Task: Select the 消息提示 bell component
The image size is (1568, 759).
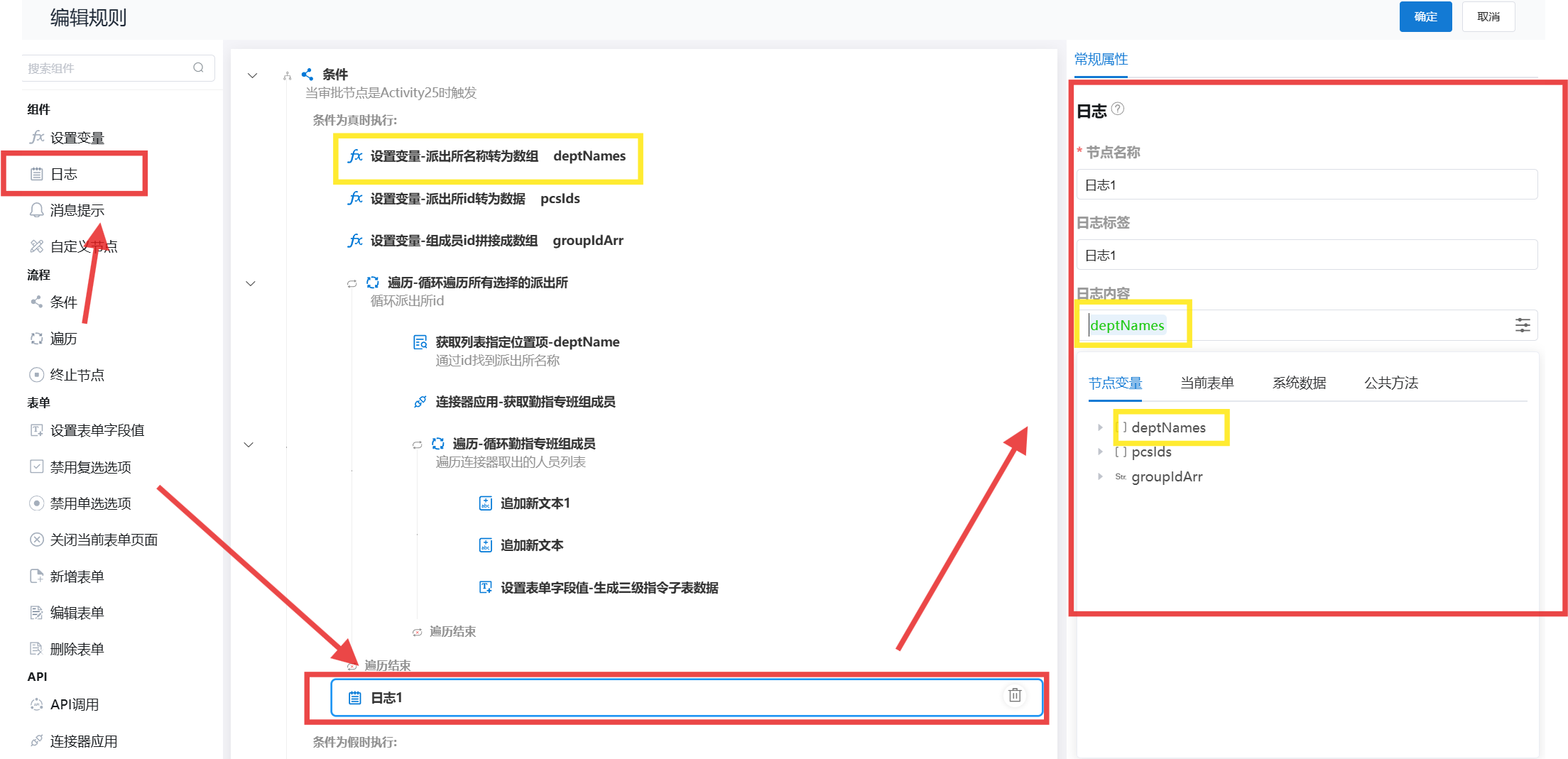Action: click(77, 210)
